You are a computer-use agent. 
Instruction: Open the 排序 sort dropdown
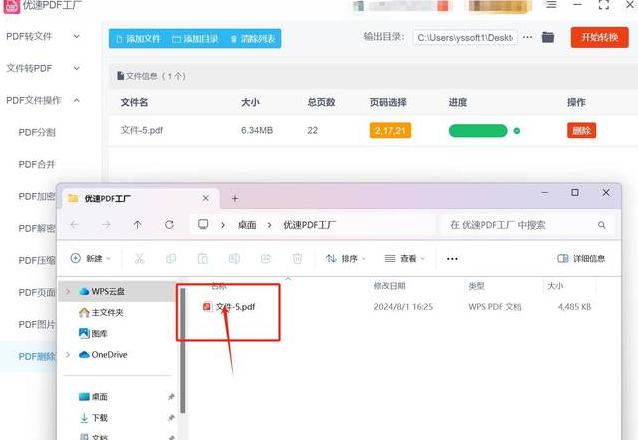pos(346,258)
